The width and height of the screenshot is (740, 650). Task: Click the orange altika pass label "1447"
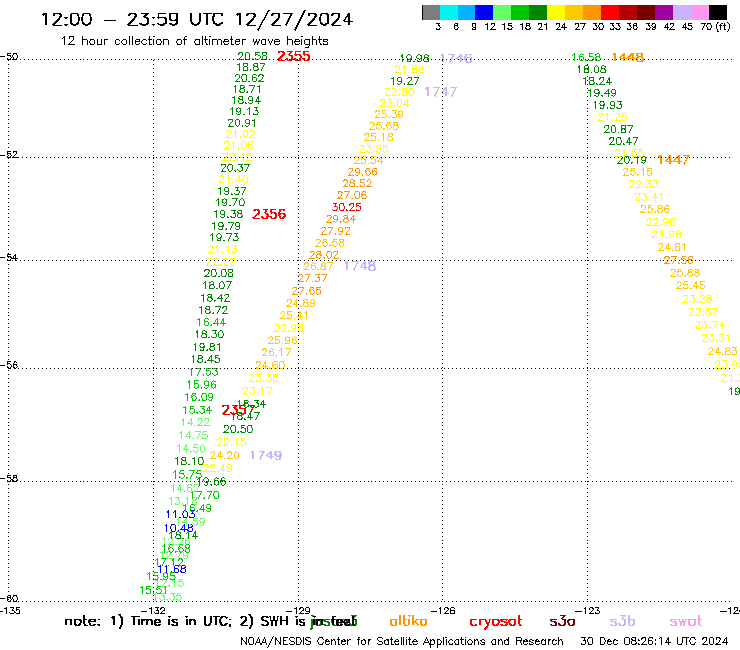pyautogui.click(x=673, y=160)
